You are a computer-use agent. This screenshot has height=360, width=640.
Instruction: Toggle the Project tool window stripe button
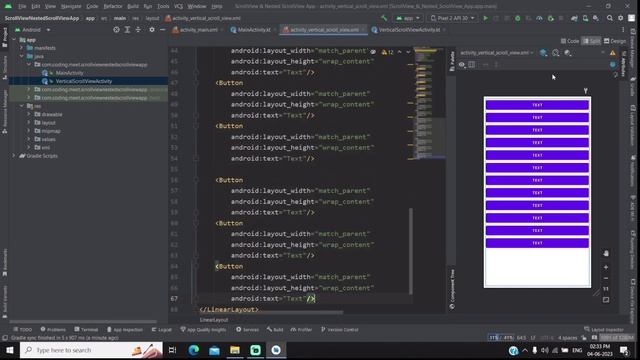[4, 38]
